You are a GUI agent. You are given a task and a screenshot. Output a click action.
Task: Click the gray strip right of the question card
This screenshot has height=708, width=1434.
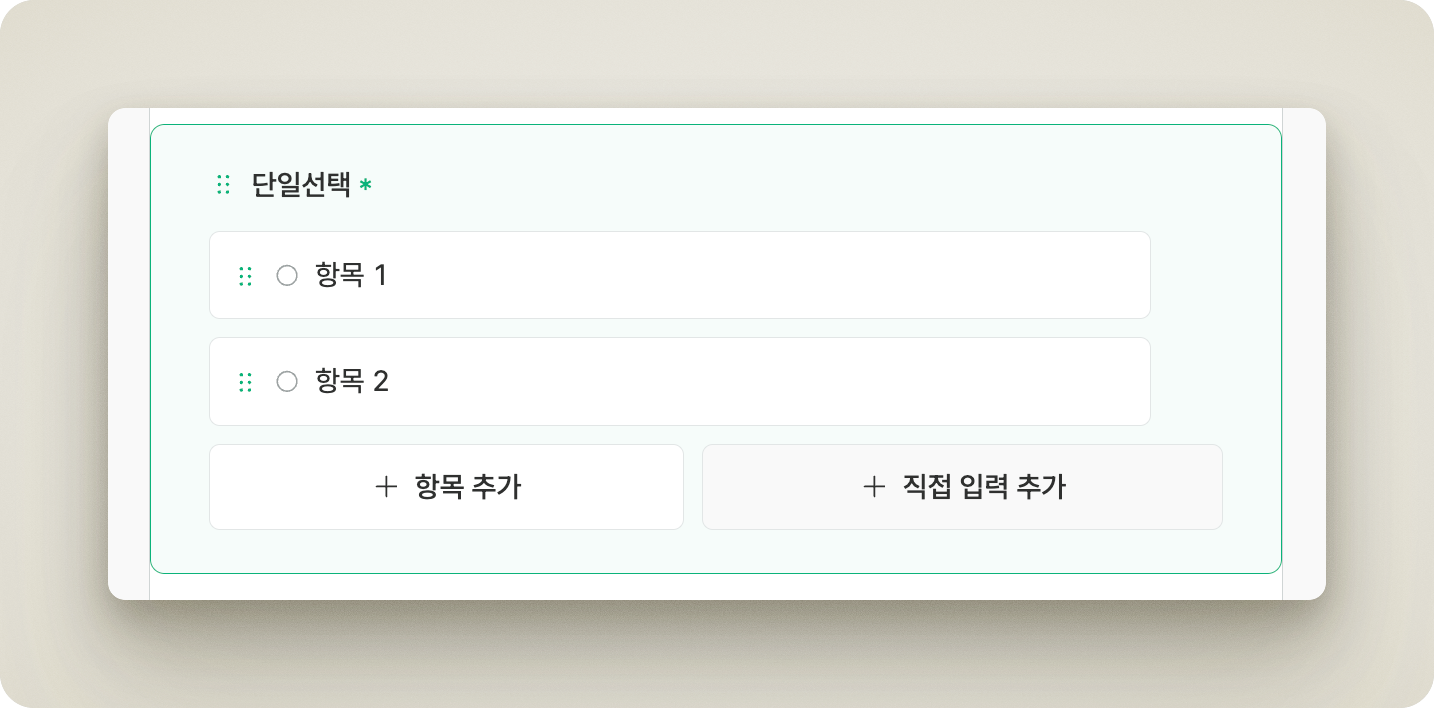coord(1304,350)
